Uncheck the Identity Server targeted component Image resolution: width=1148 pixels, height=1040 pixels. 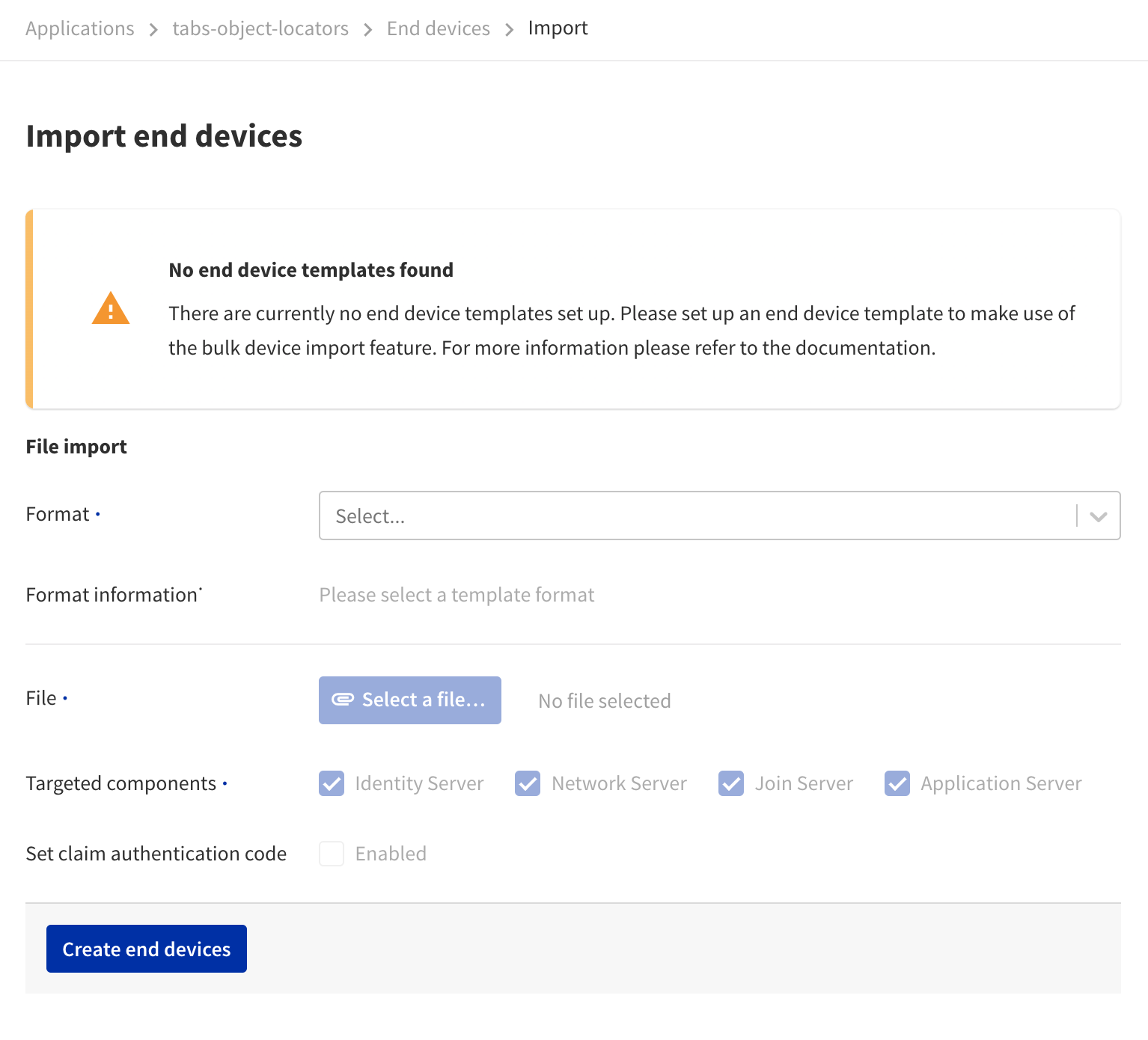[331, 783]
